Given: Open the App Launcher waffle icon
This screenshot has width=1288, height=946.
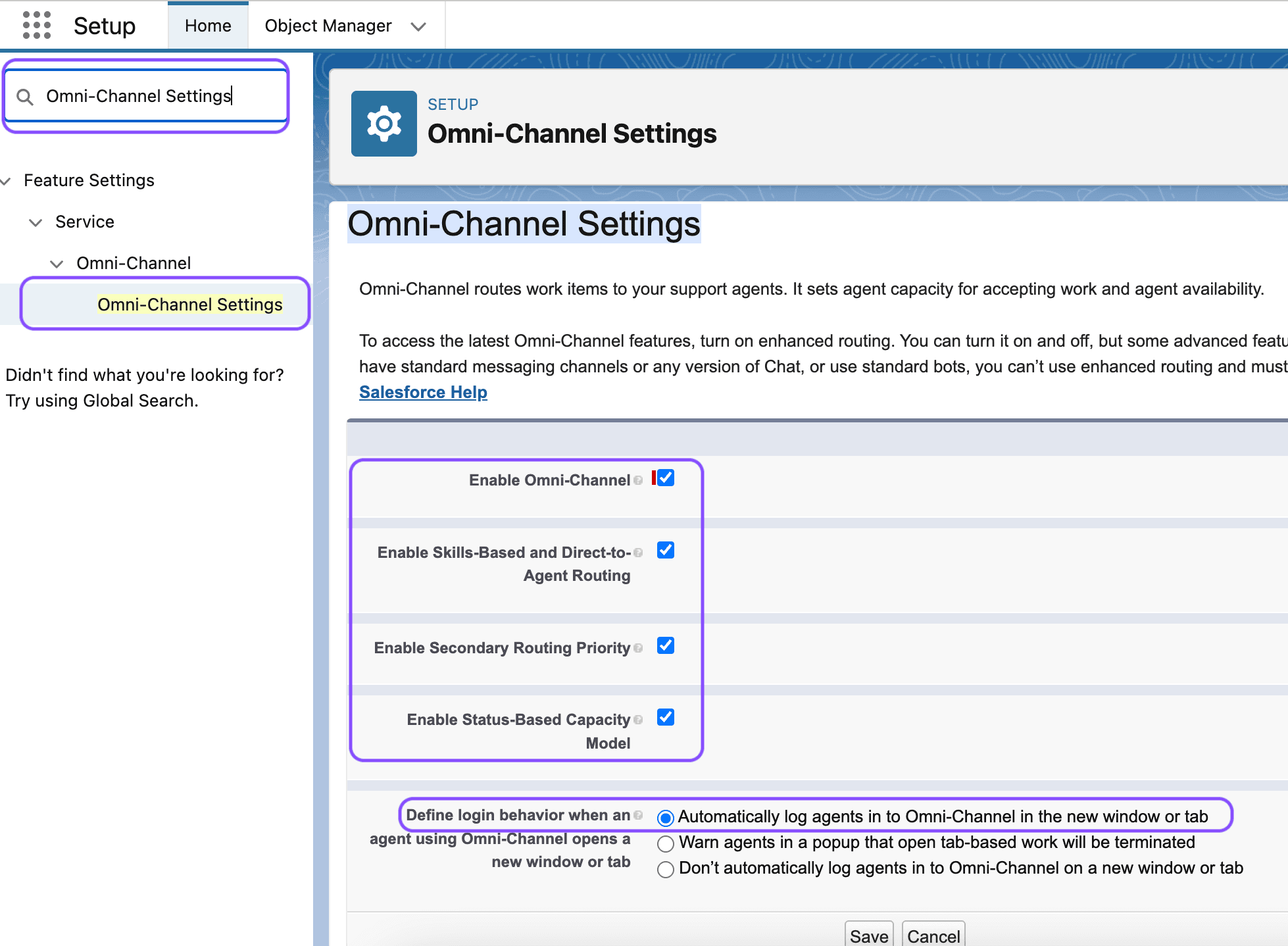Looking at the screenshot, I should point(36,25).
